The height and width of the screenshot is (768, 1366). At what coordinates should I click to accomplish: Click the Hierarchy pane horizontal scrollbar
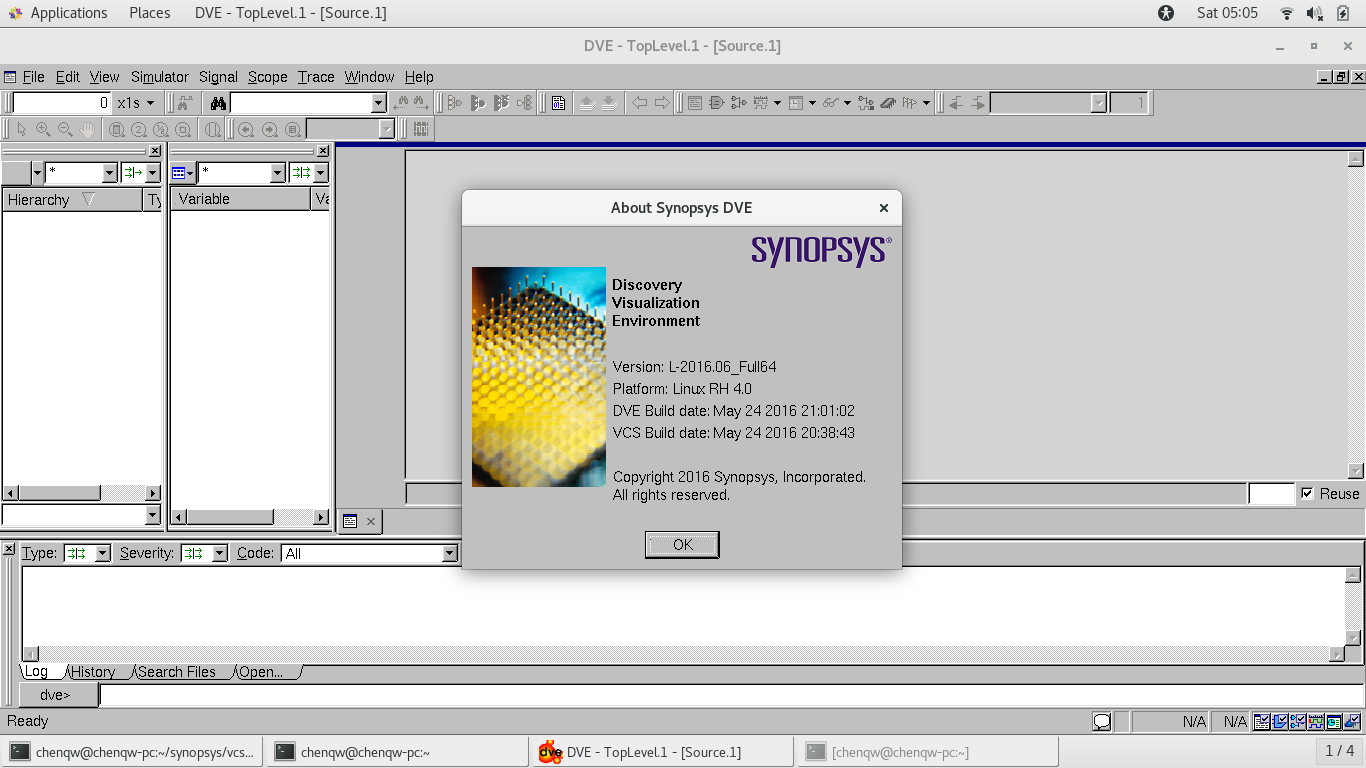81,493
